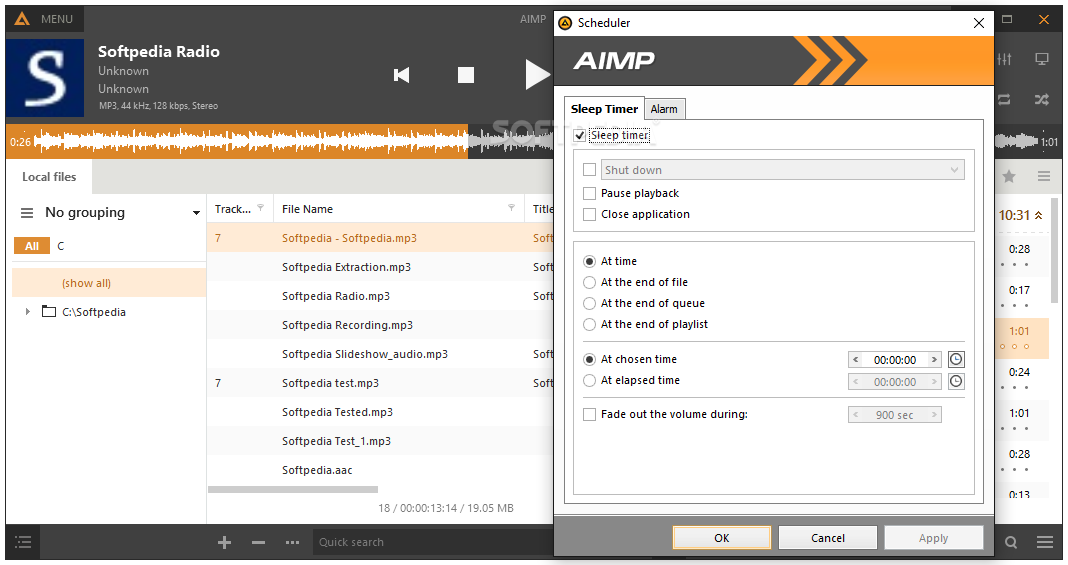Click the Track column filter icon
Image resolution: width=1068 pixels, height=565 pixels.
(x=260, y=208)
